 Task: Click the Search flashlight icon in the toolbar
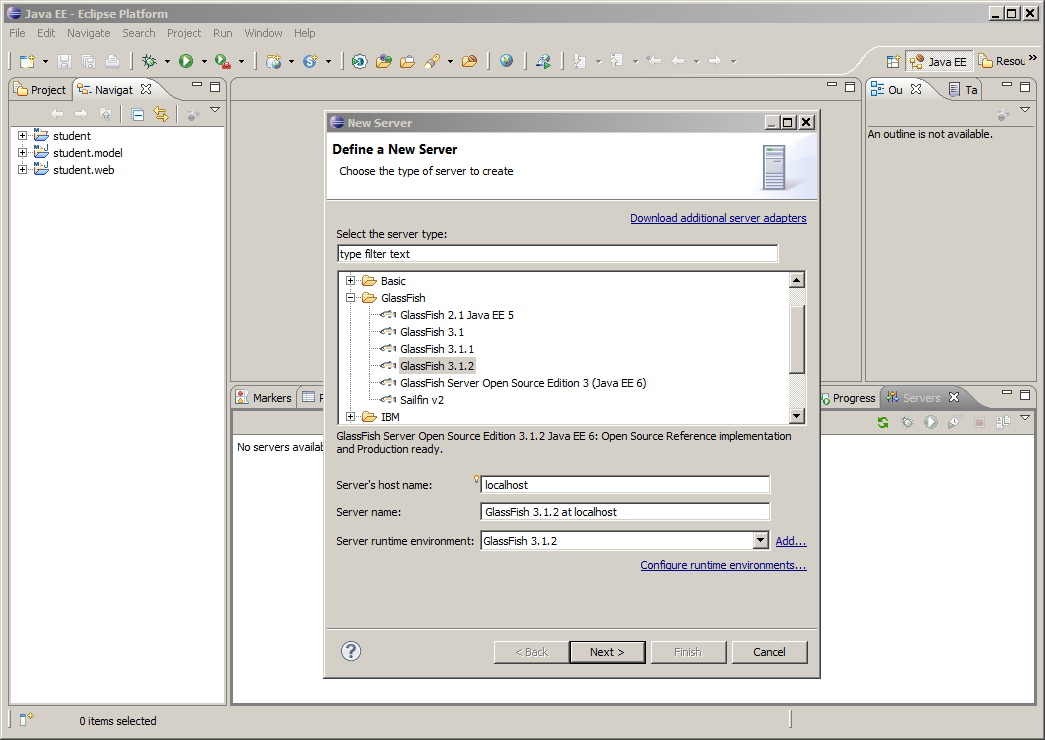[x=432, y=61]
